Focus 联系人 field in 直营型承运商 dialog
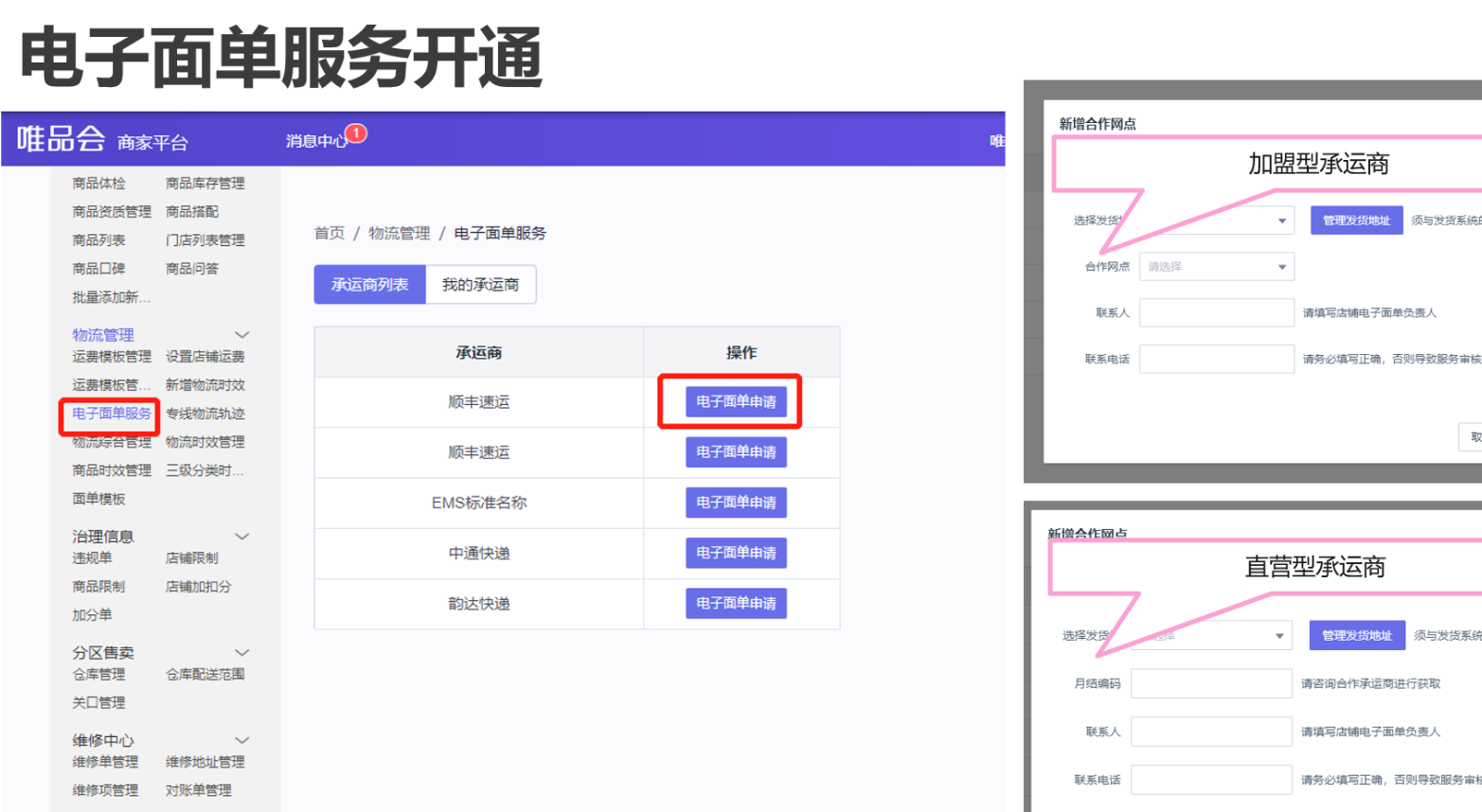The height and width of the screenshot is (812, 1482). click(x=1211, y=732)
